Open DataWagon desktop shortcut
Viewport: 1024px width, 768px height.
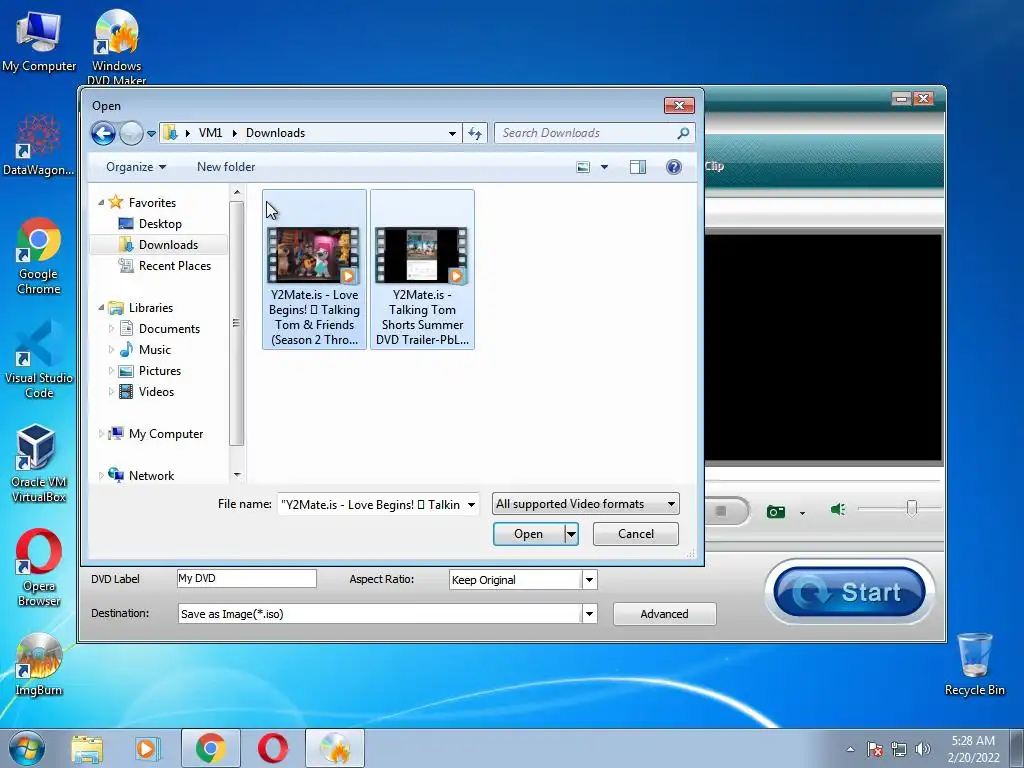pos(39,145)
